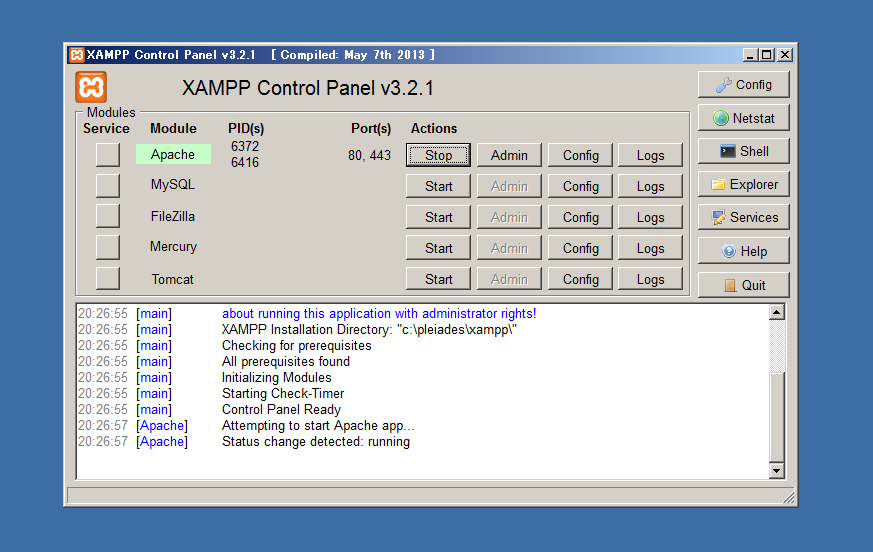Open the Services button
The height and width of the screenshot is (552, 873).
[x=744, y=217]
